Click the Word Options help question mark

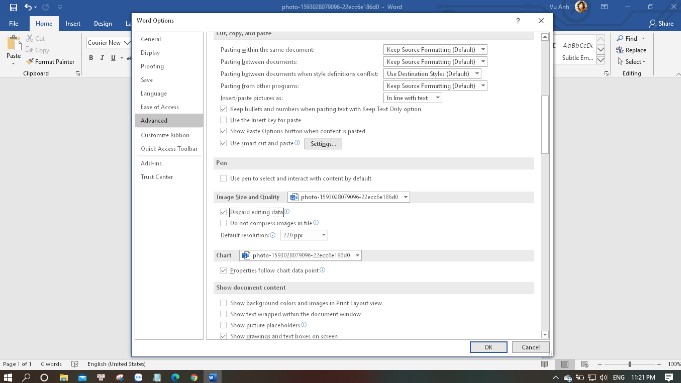pyautogui.click(x=518, y=21)
